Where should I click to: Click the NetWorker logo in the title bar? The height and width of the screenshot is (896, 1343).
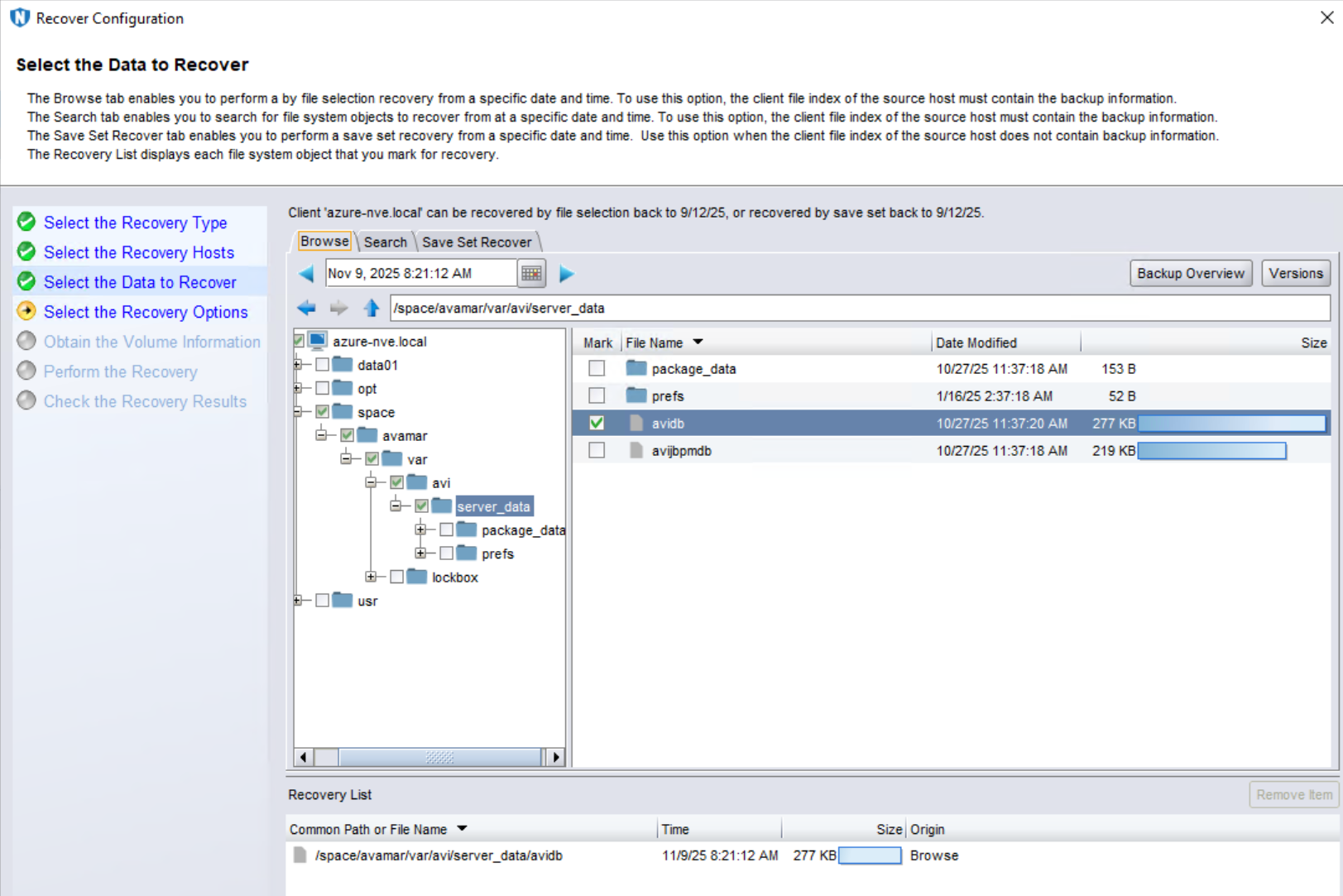pyautogui.click(x=19, y=17)
